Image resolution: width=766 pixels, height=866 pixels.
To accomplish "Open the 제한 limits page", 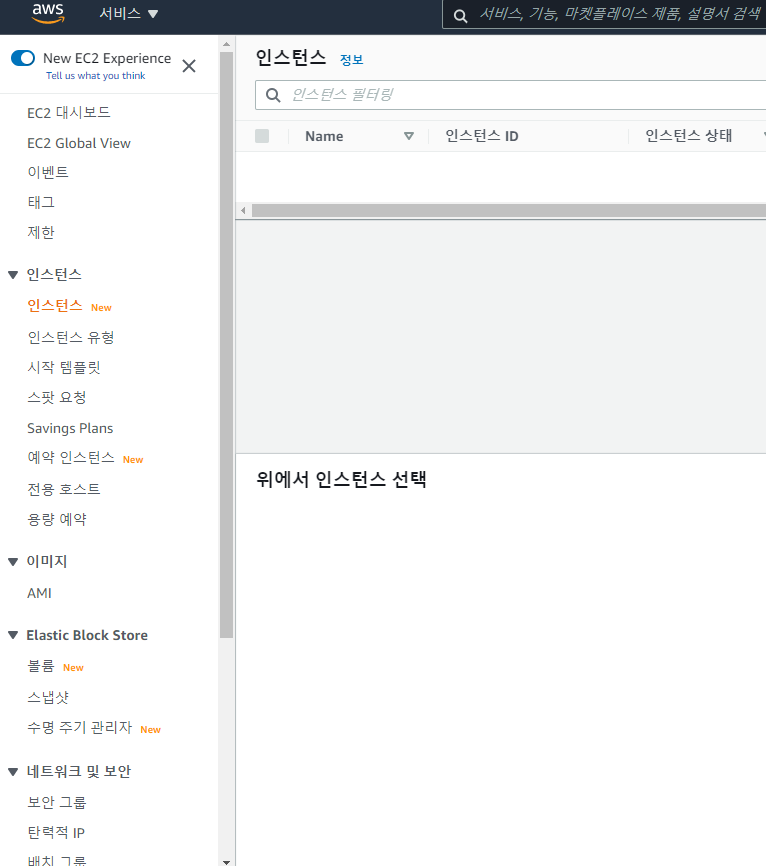I will pos(41,232).
